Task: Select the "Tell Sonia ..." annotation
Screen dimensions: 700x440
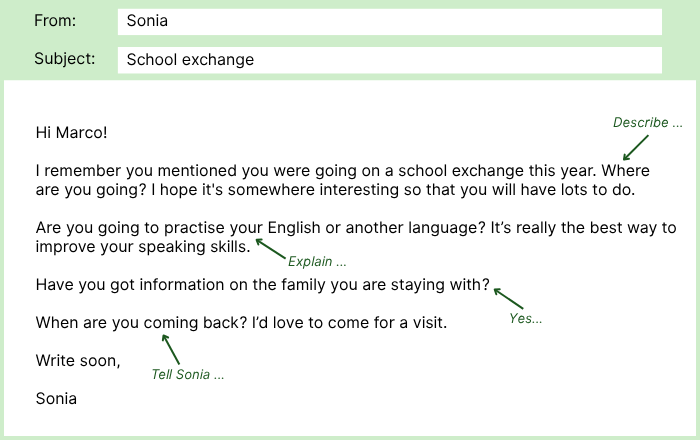Action: (x=187, y=375)
